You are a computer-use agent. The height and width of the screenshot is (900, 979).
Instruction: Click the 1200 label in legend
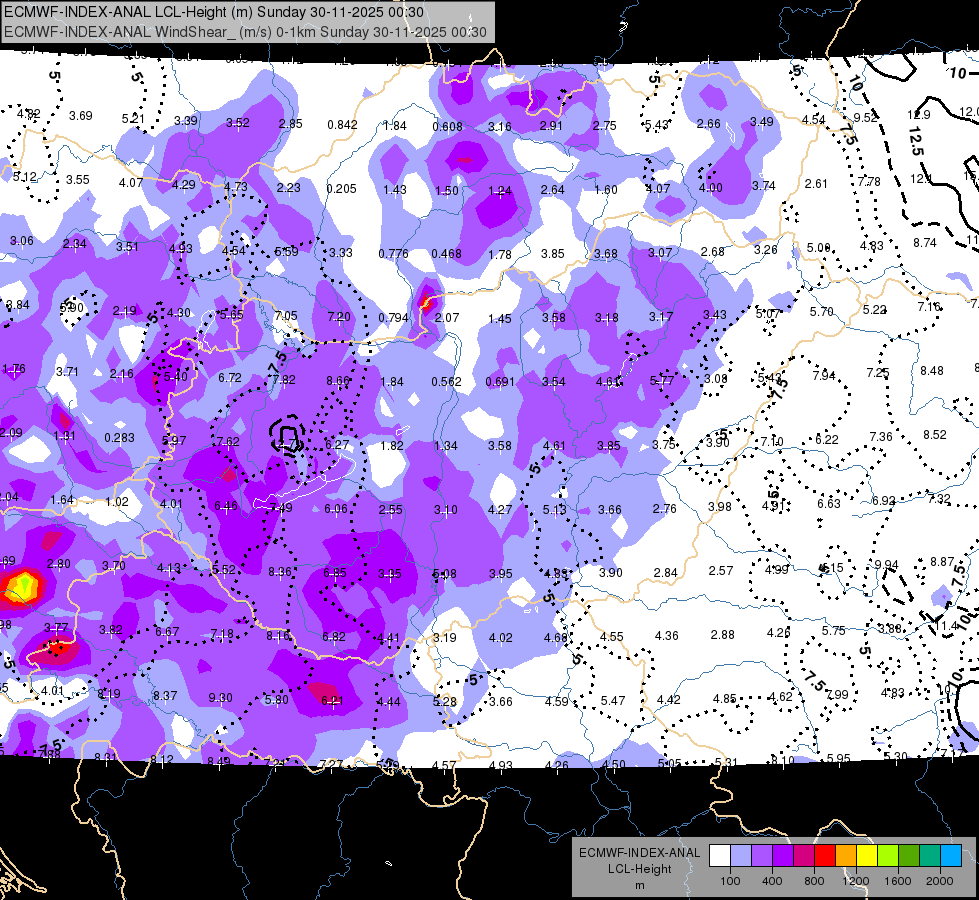855,881
